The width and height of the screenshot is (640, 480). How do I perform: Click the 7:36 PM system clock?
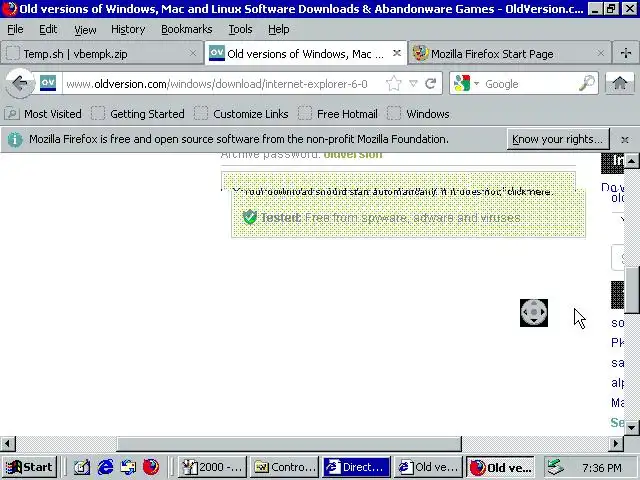click(x=602, y=468)
